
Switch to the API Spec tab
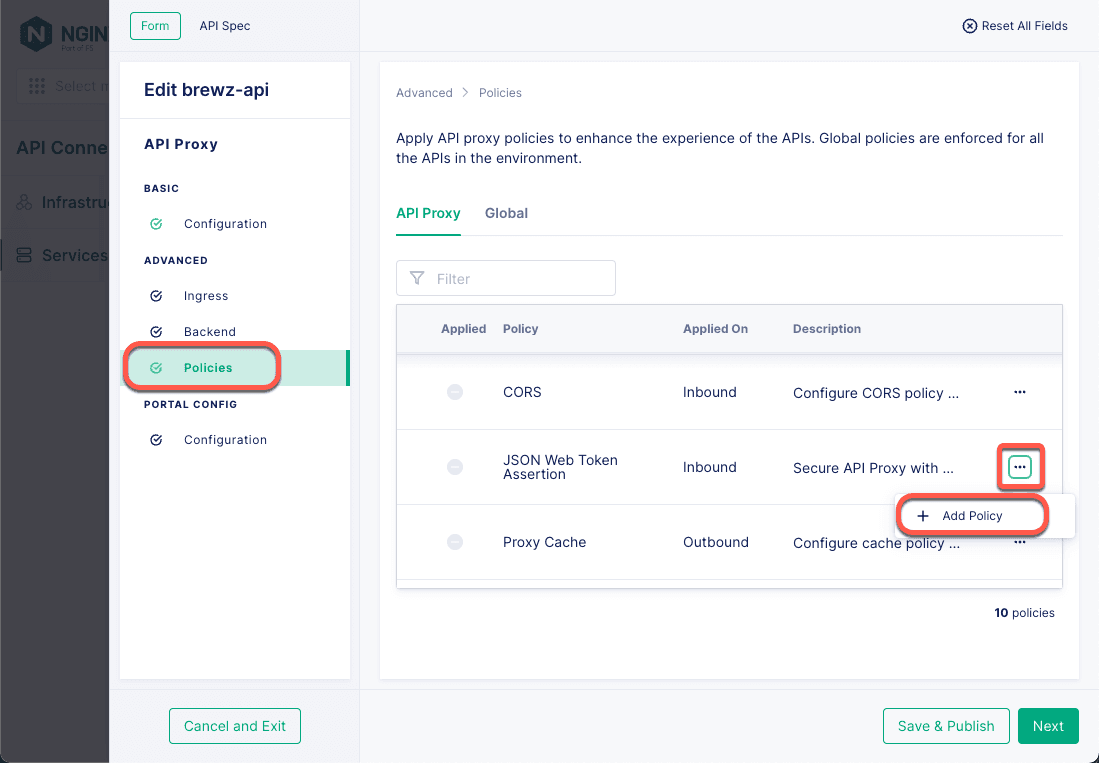pos(224,25)
